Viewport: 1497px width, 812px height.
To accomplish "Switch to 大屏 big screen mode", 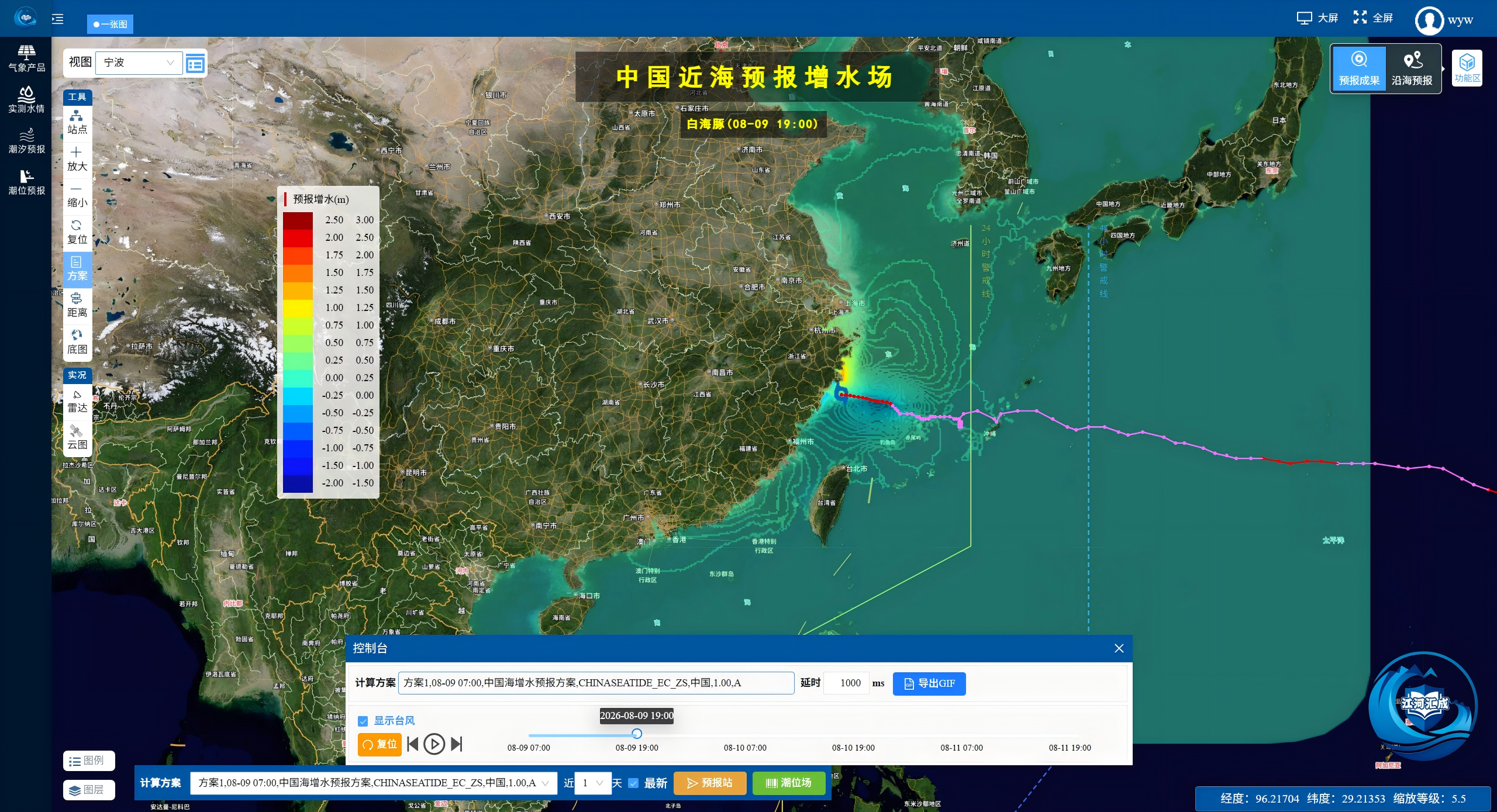I will pos(1318,18).
